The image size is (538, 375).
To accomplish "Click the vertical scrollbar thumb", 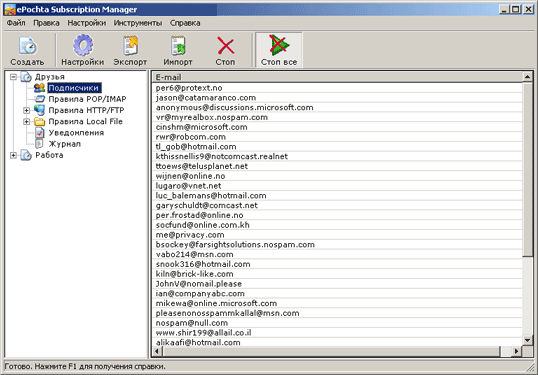I will 527,169.
